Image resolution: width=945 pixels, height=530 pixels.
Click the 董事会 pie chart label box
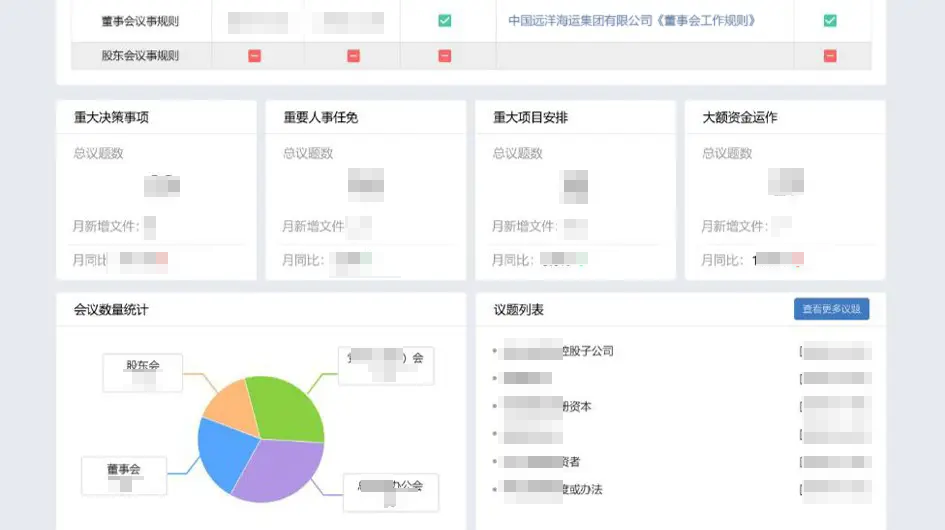click(x=124, y=476)
